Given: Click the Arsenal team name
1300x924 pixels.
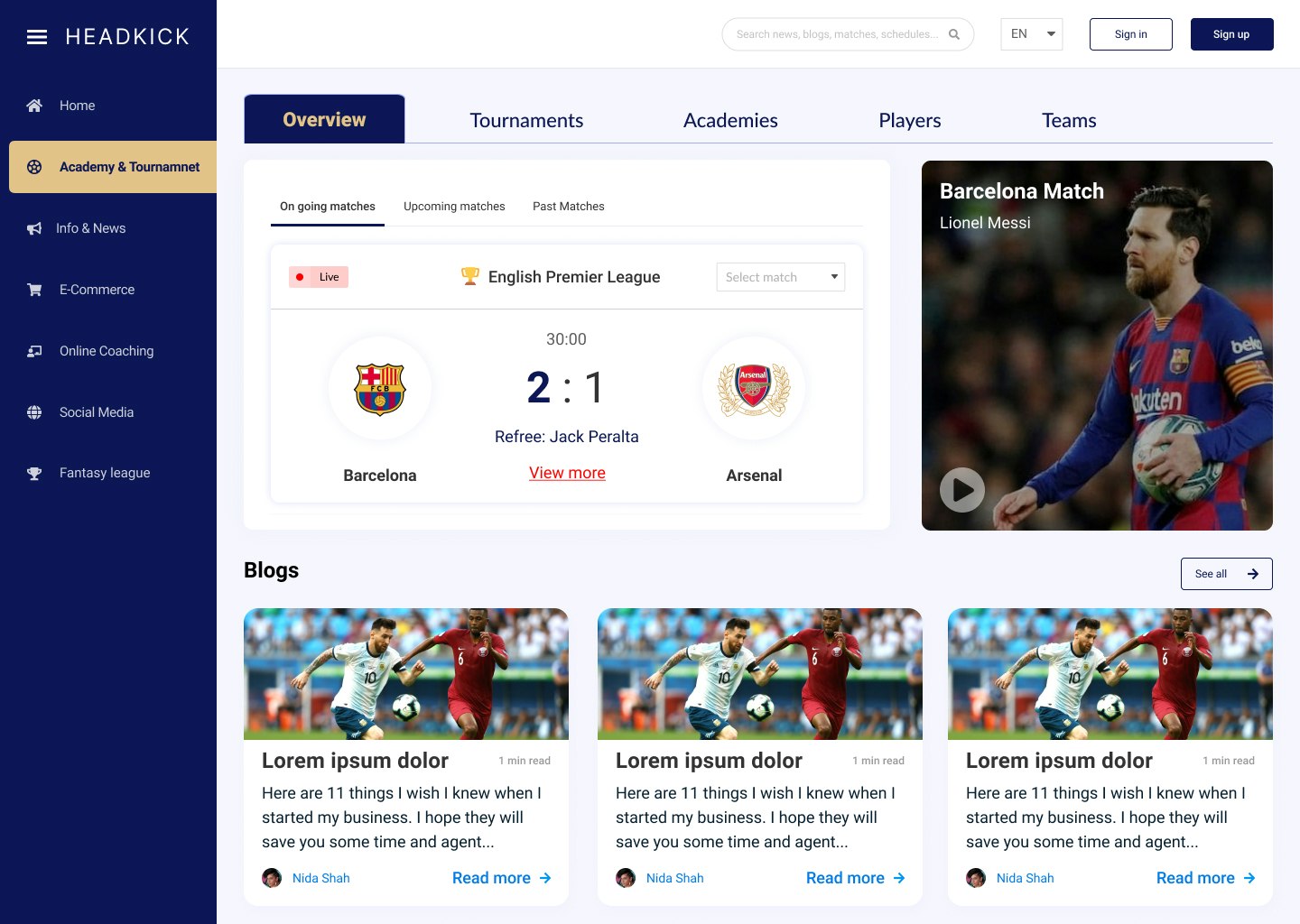Looking at the screenshot, I should pyautogui.click(x=754, y=476).
